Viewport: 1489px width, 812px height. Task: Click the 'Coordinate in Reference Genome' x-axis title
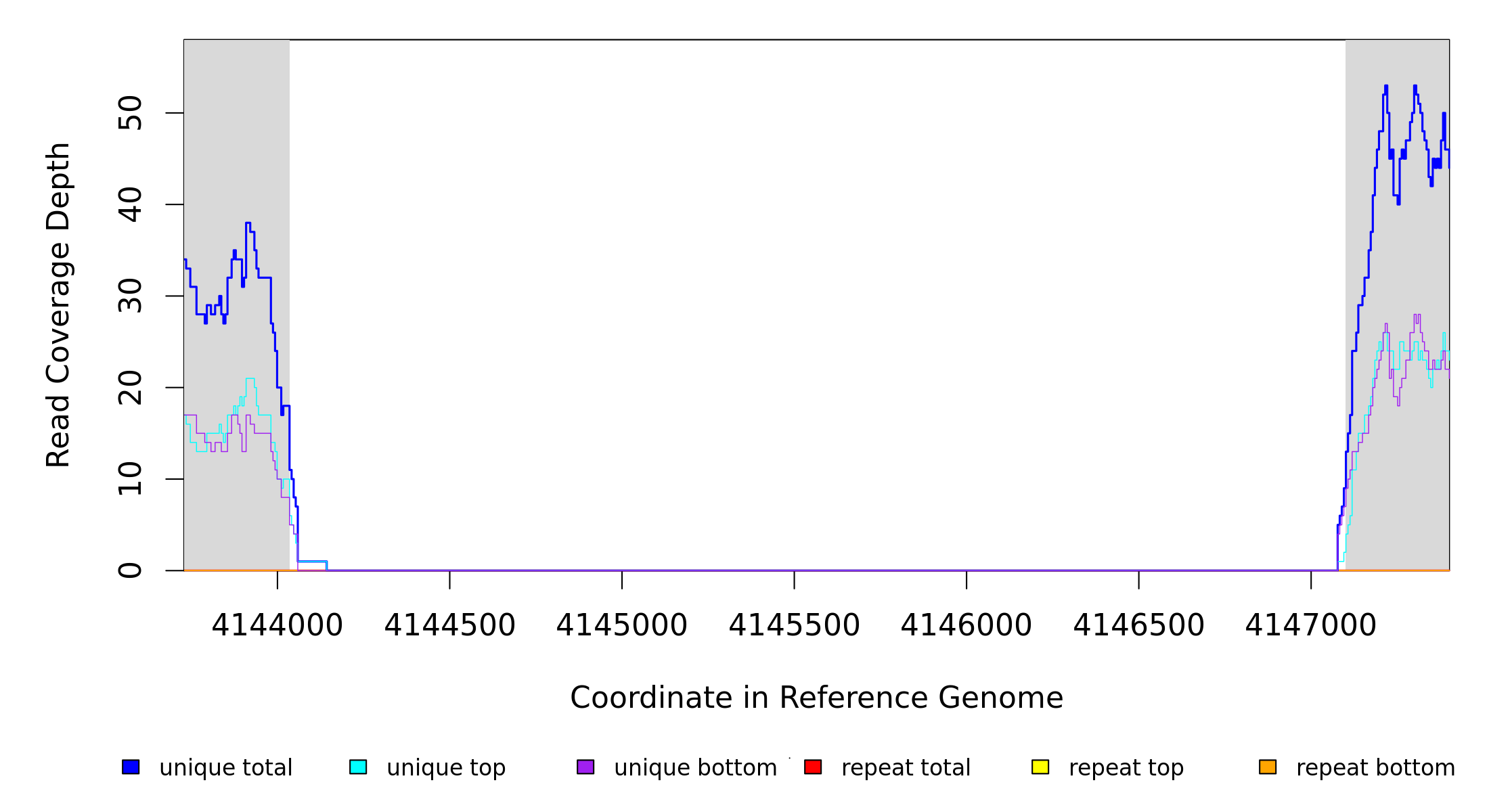point(816,698)
